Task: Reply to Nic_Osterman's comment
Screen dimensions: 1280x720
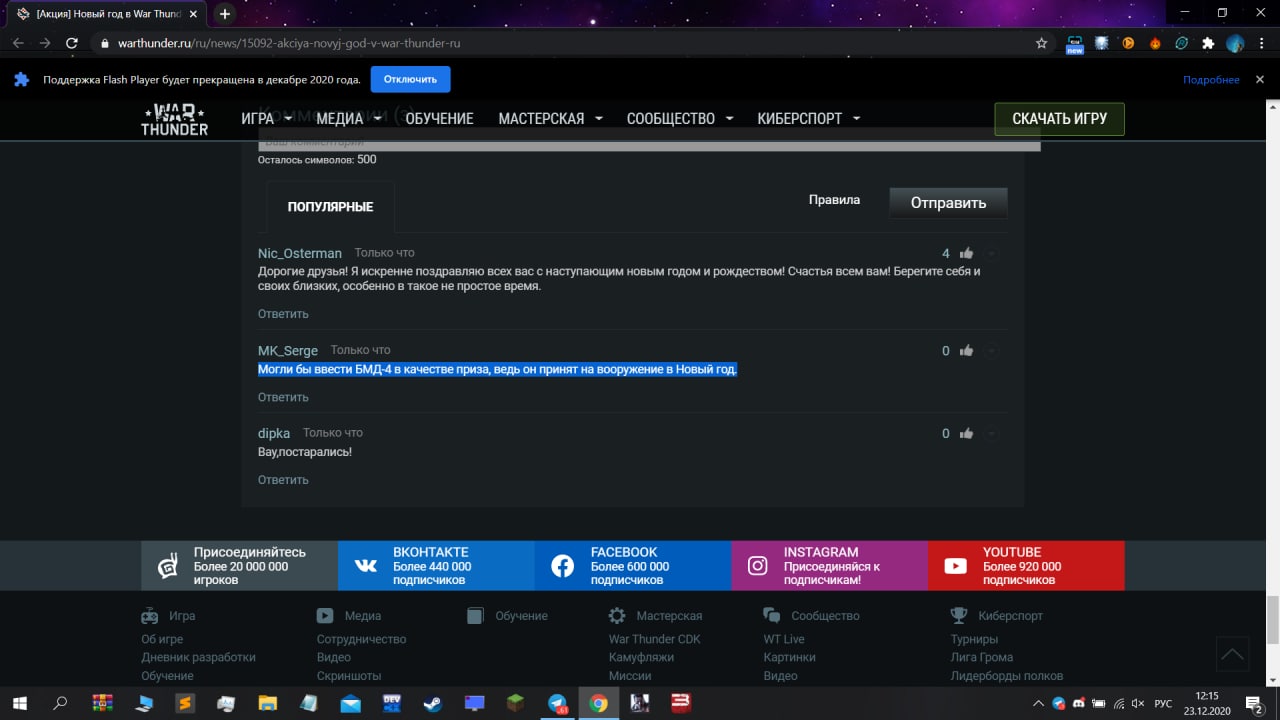Action: tap(283, 314)
